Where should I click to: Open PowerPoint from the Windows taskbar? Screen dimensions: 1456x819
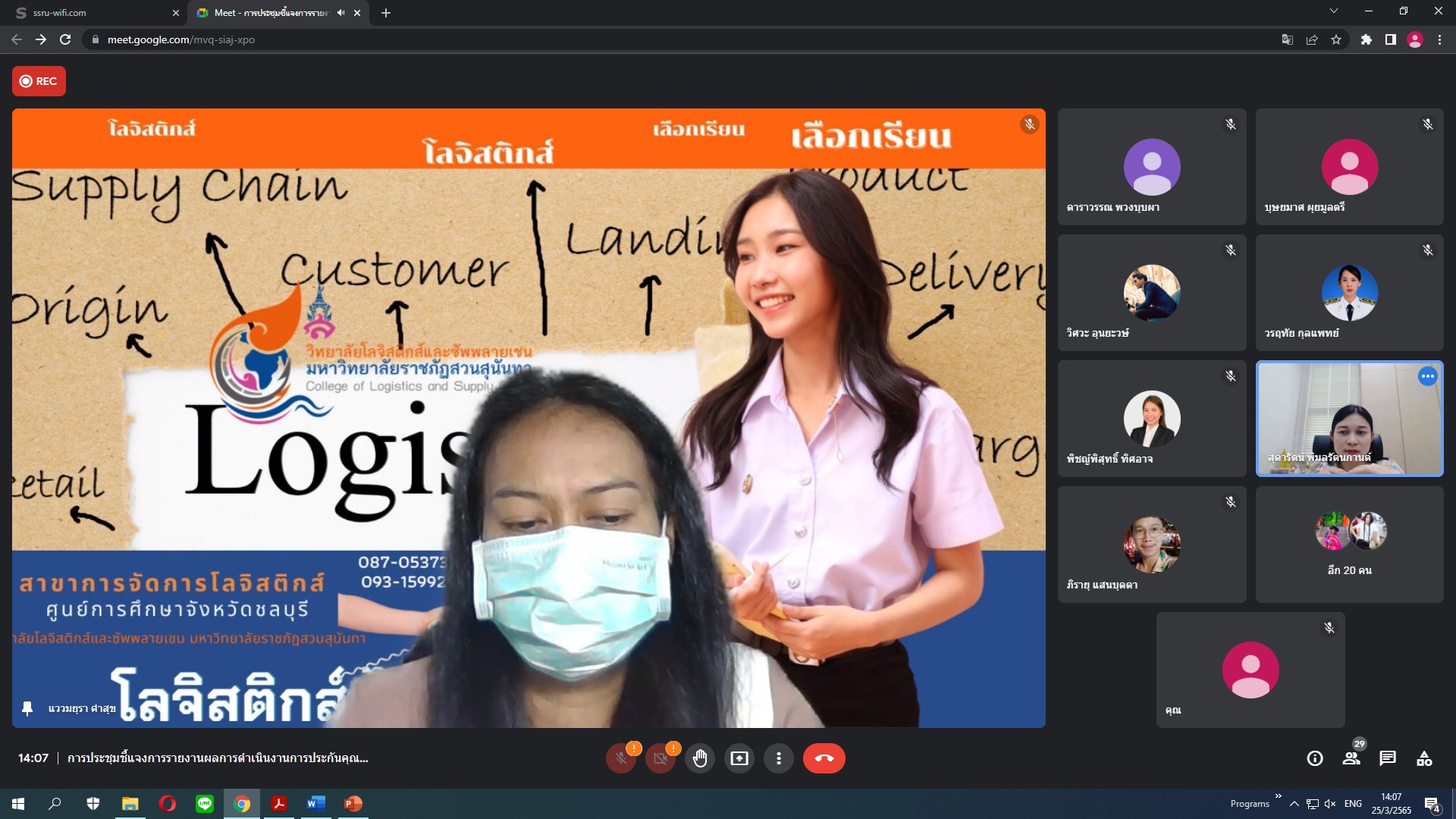(x=353, y=804)
